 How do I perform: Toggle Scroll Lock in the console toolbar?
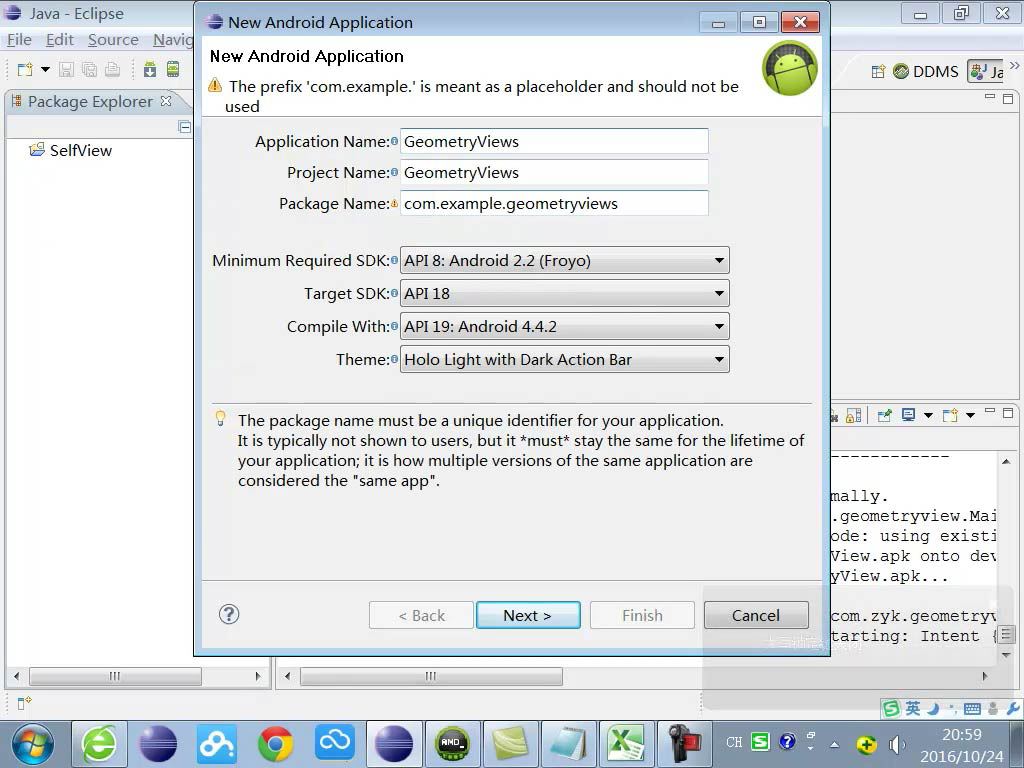point(853,415)
